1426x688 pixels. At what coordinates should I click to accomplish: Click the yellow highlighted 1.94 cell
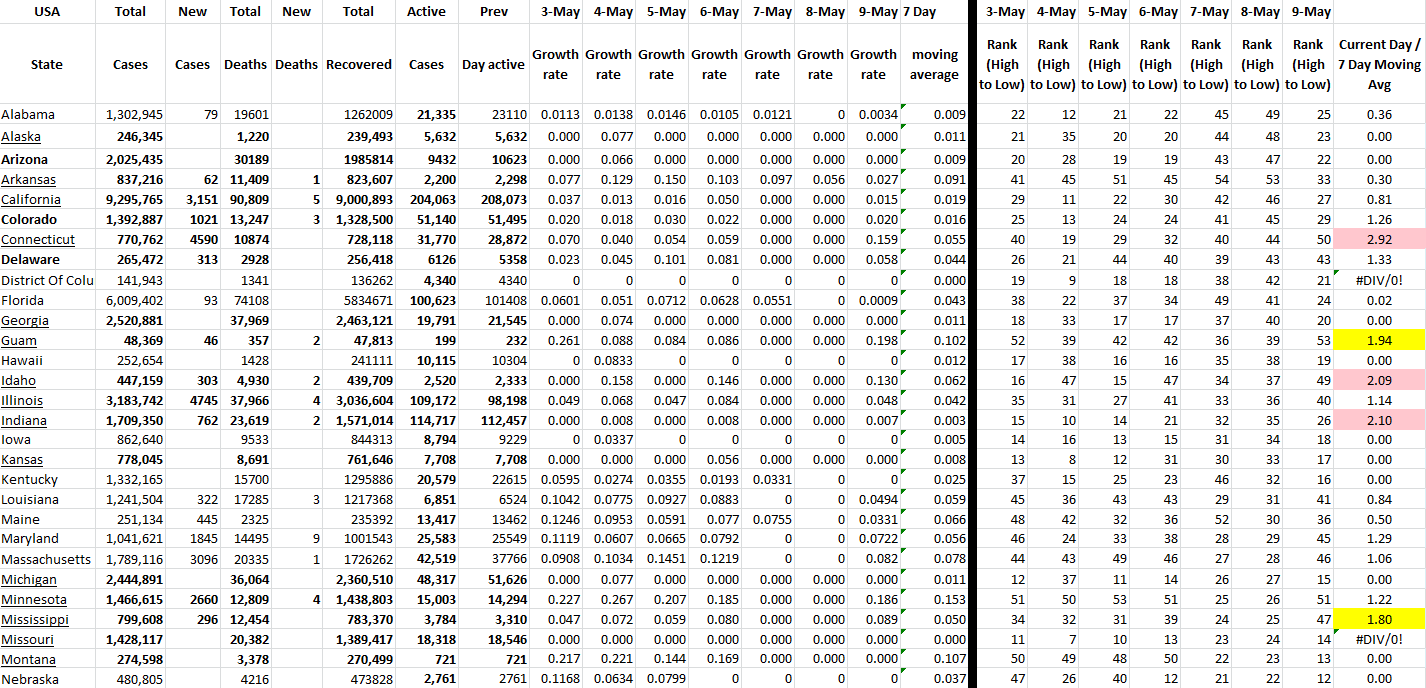(x=1380, y=341)
